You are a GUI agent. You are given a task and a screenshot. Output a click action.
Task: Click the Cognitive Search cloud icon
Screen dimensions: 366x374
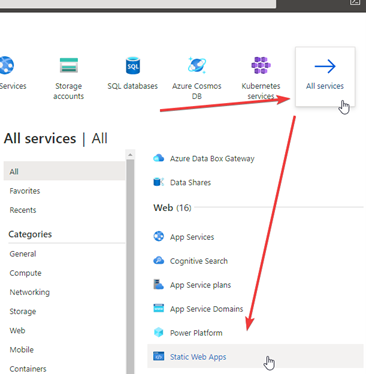(158, 260)
